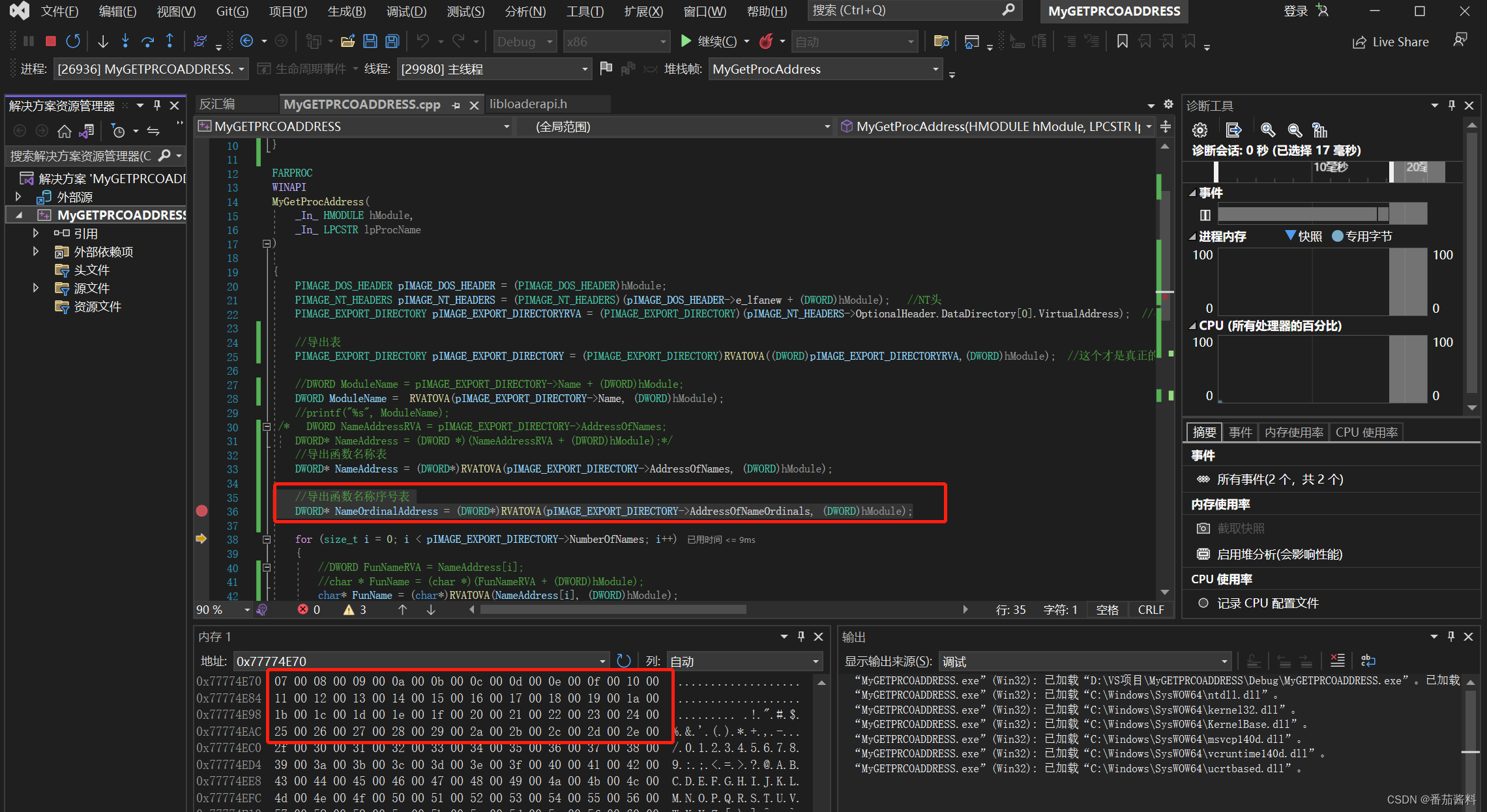Viewport: 1487px width, 812px height.
Task: Click the Restart debugging icon
Action: [x=73, y=41]
